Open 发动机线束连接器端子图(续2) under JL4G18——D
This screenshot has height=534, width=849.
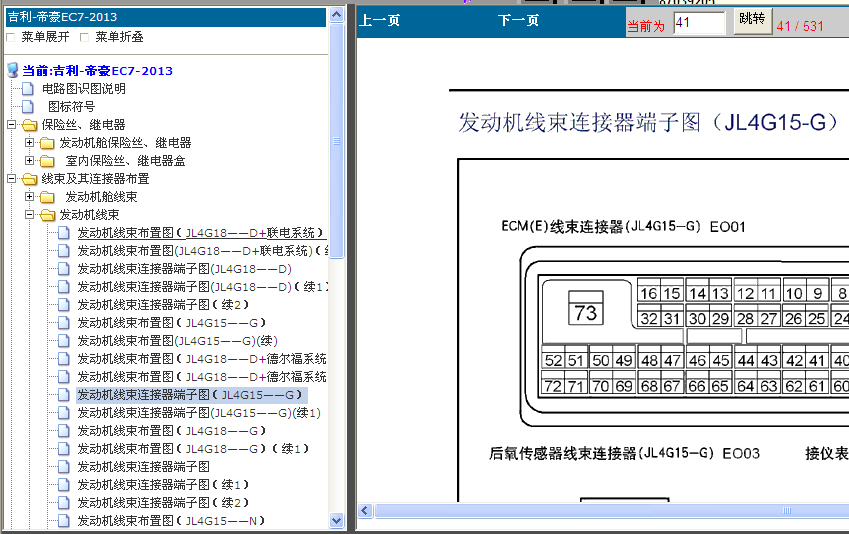[163, 304]
